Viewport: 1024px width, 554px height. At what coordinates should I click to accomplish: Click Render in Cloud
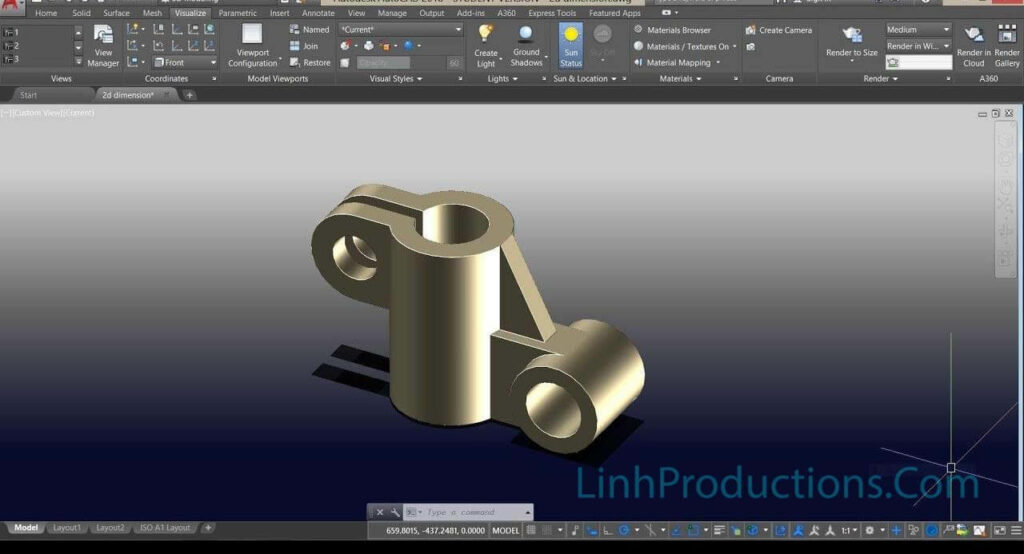(x=973, y=46)
